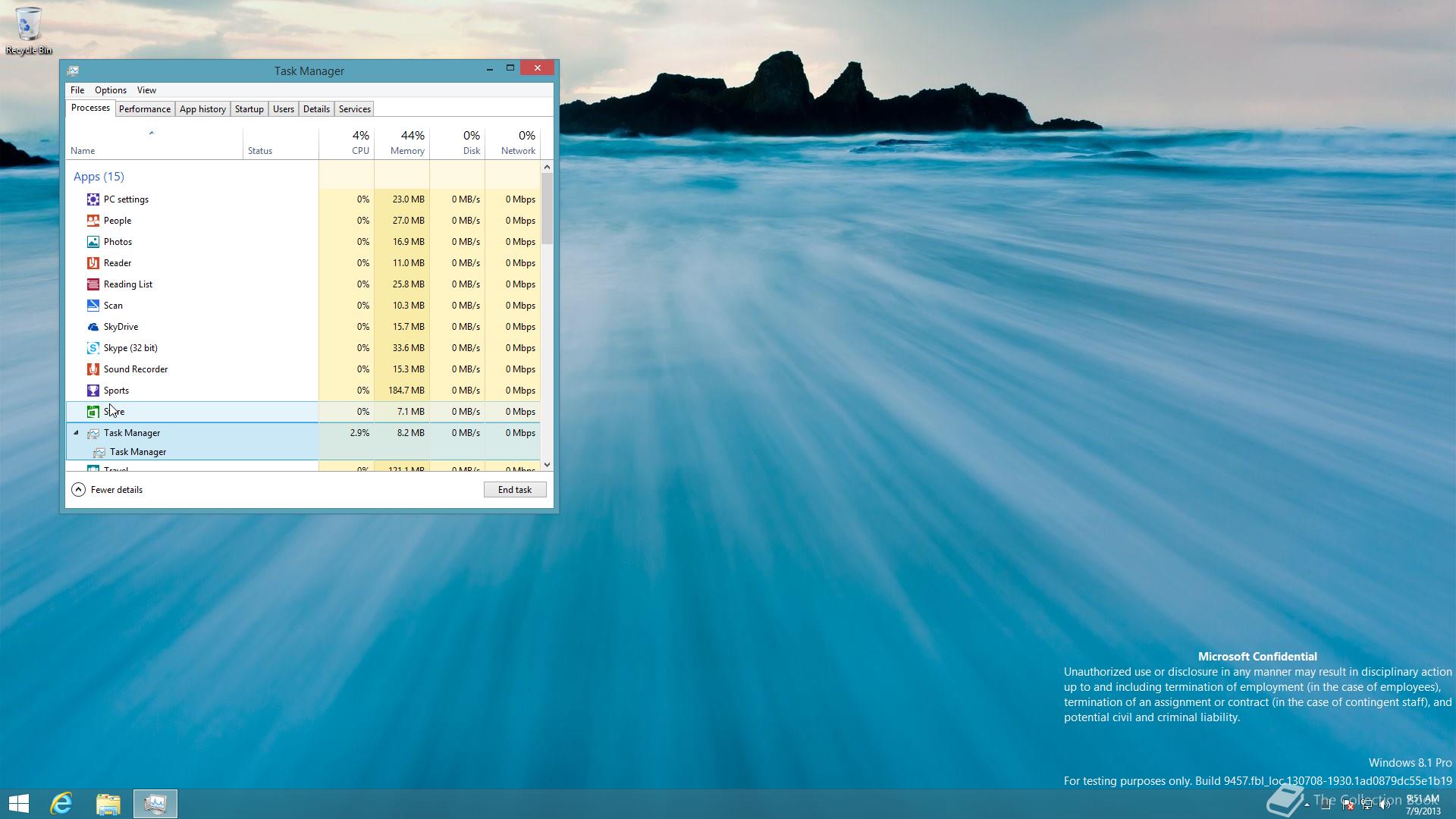Open the Options menu
The width and height of the screenshot is (1456, 819).
tap(111, 90)
